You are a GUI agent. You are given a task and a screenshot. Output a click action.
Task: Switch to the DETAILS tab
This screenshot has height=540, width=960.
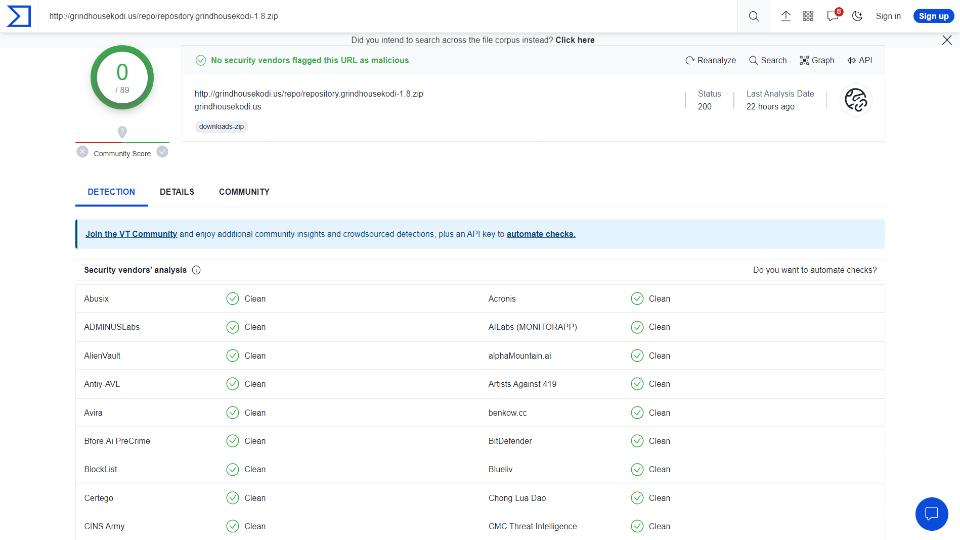(177, 192)
